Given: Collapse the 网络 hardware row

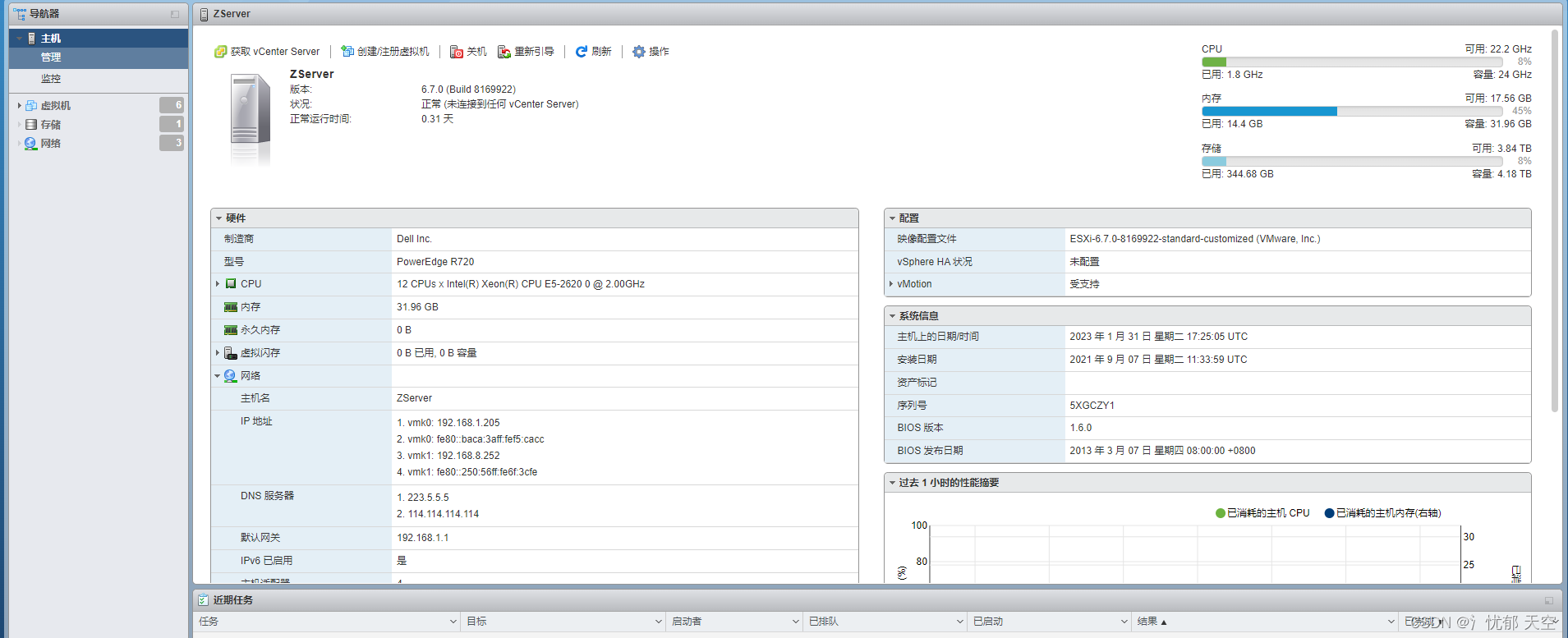Looking at the screenshot, I should (218, 376).
